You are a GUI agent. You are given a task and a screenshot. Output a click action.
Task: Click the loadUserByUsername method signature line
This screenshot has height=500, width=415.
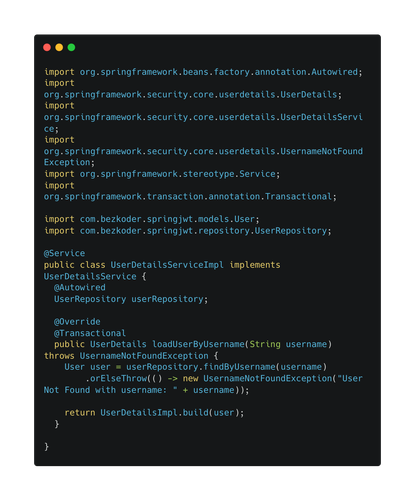(193, 344)
